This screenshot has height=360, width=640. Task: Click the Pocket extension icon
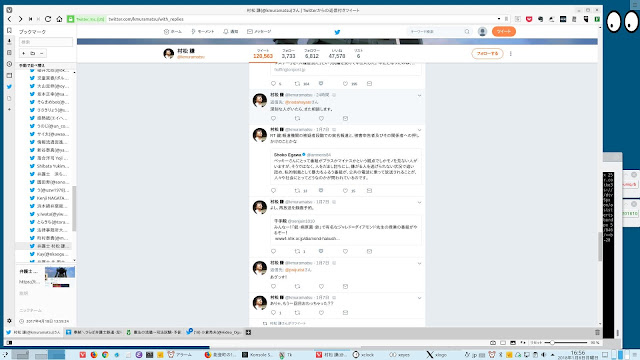point(529,19)
